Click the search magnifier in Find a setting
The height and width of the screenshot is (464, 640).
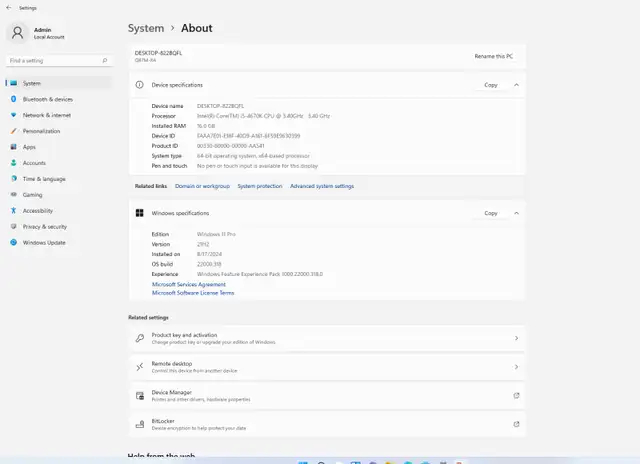(x=105, y=60)
